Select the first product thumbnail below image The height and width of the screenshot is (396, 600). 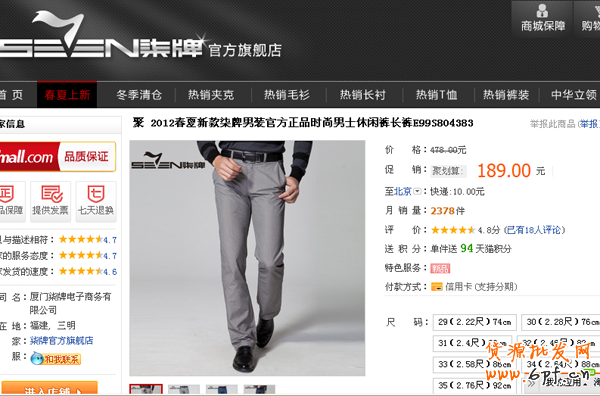[x=146, y=389]
